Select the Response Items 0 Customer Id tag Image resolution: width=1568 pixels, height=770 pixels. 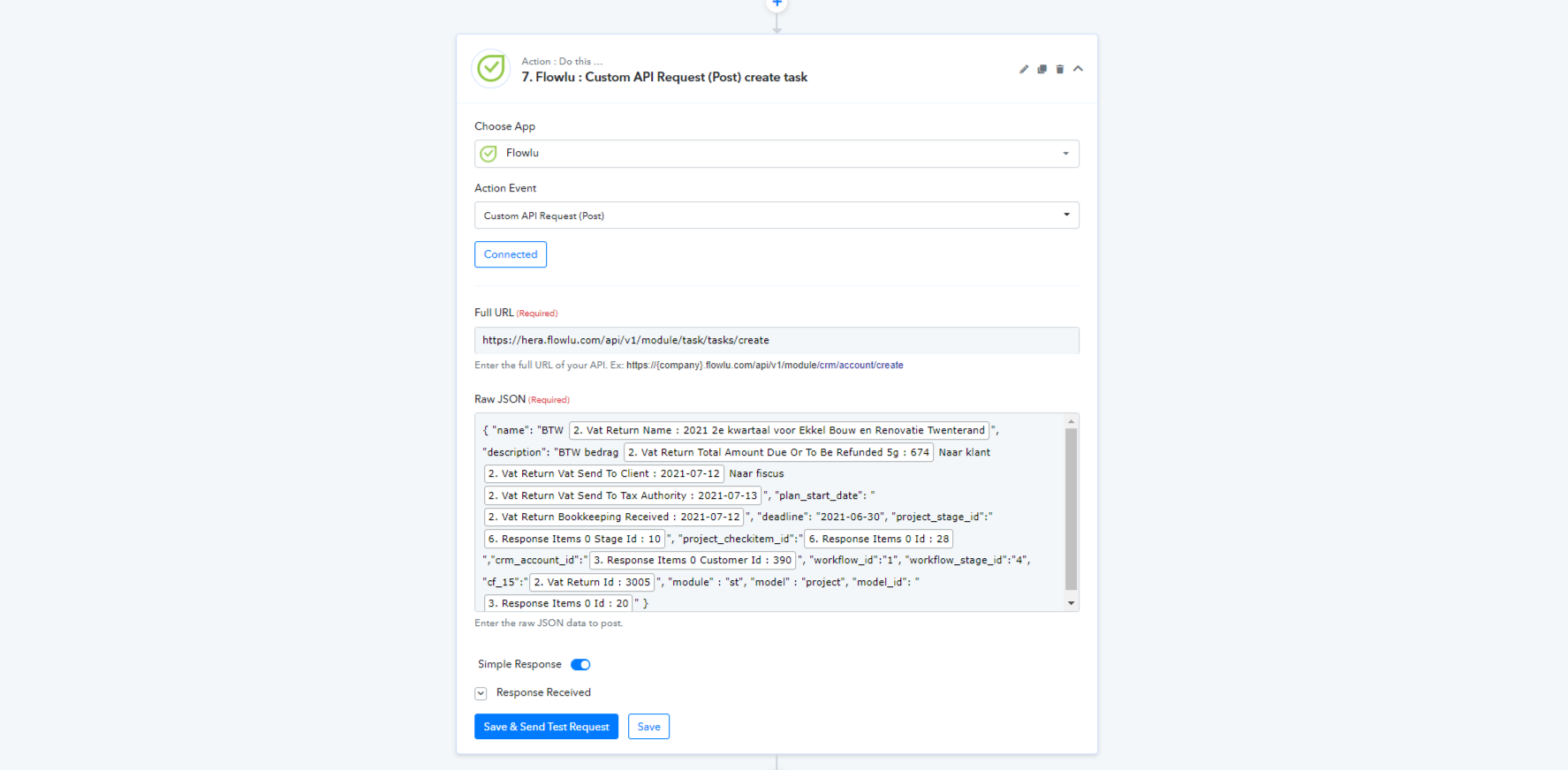tap(693, 561)
